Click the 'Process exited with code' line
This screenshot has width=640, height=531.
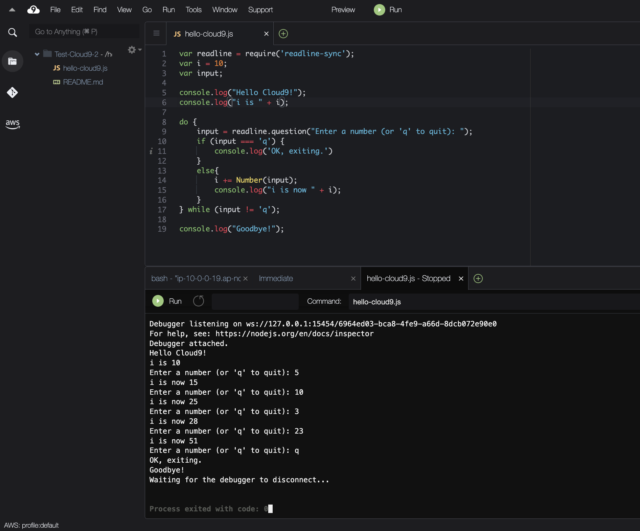point(208,509)
